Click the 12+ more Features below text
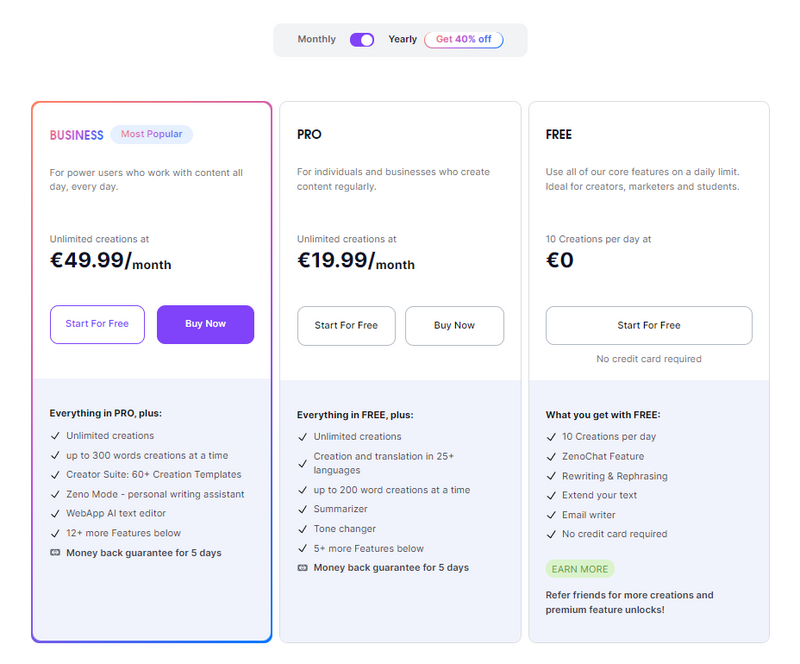This screenshot has width=800, height=664. (x=124, y=533)
